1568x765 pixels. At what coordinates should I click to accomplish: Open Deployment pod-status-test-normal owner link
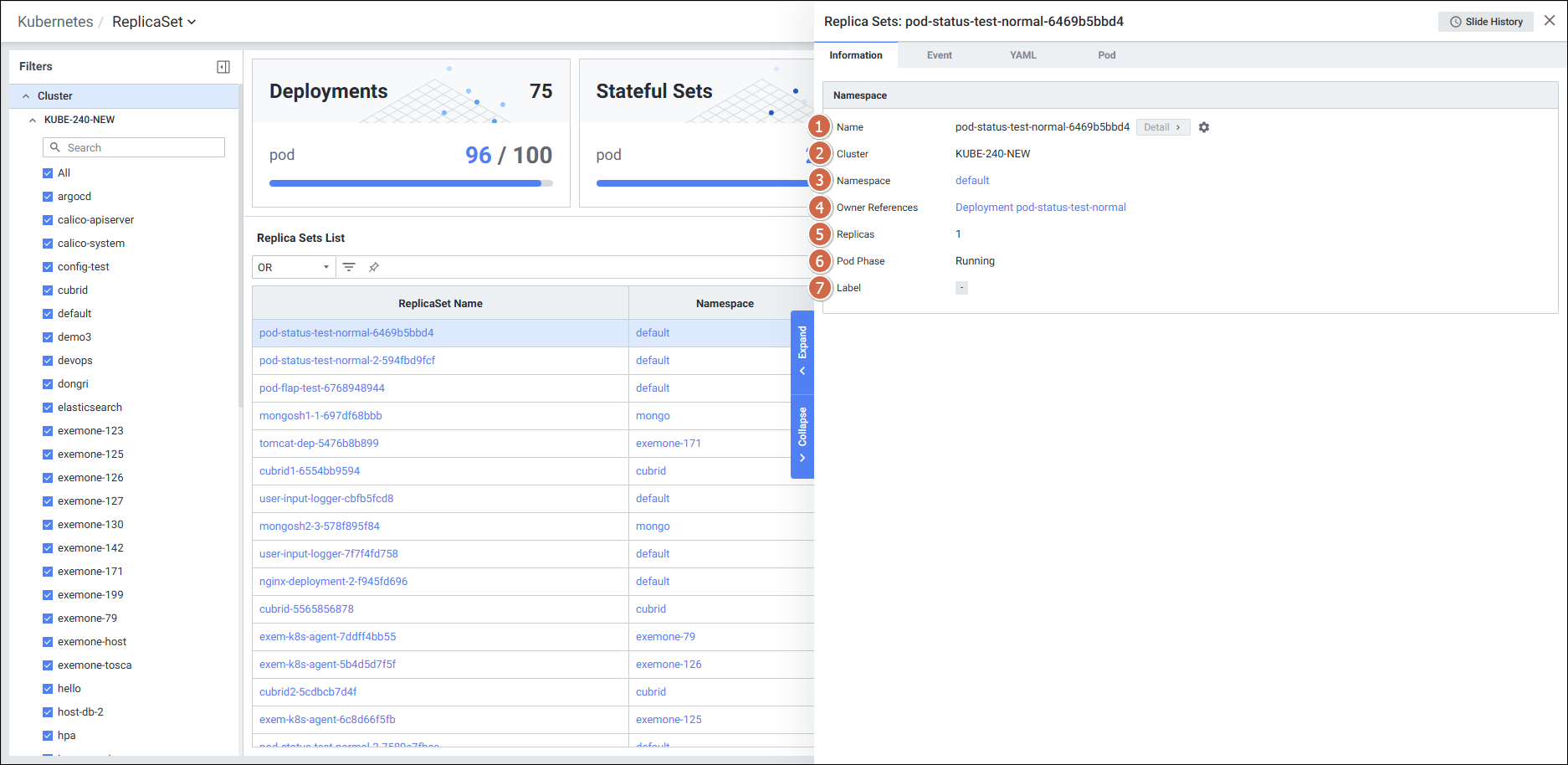coord(1040,208)
